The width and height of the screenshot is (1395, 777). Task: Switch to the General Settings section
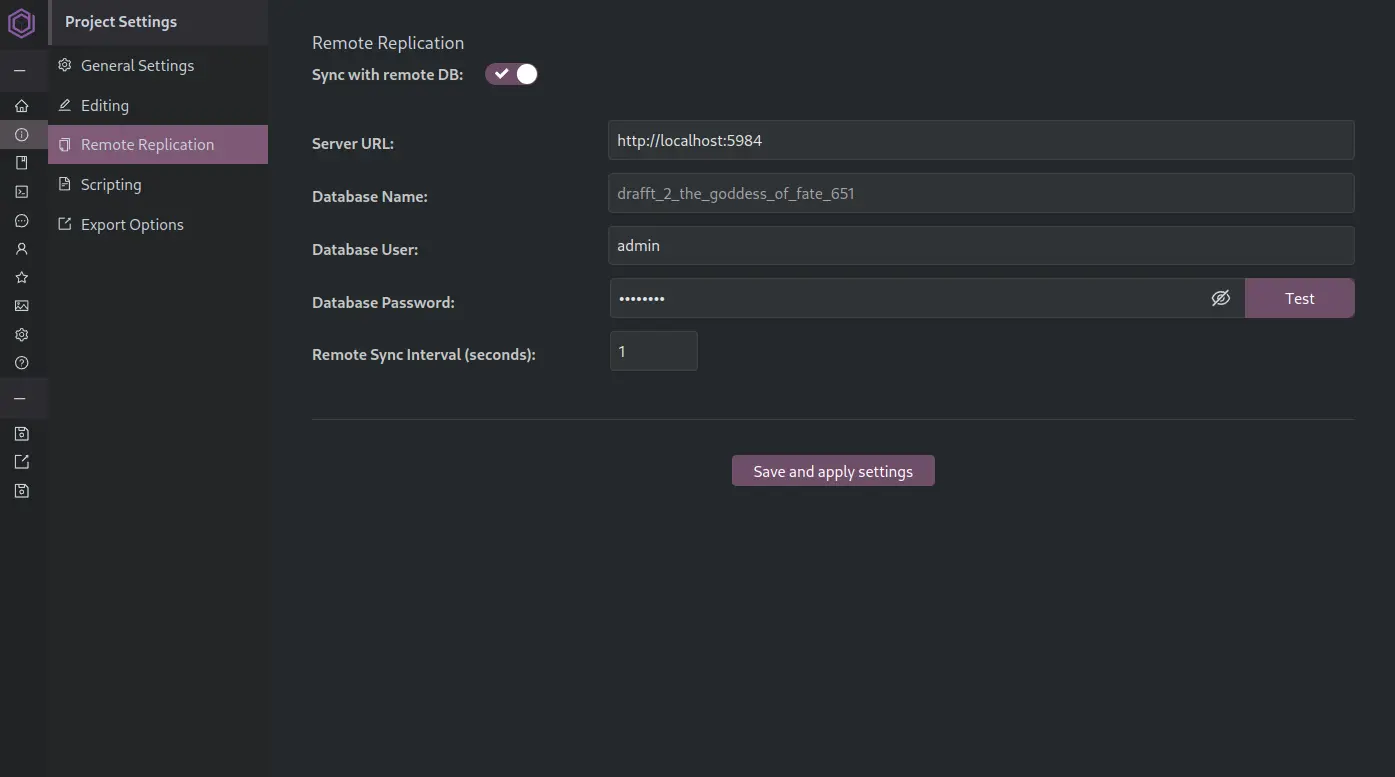137,65
